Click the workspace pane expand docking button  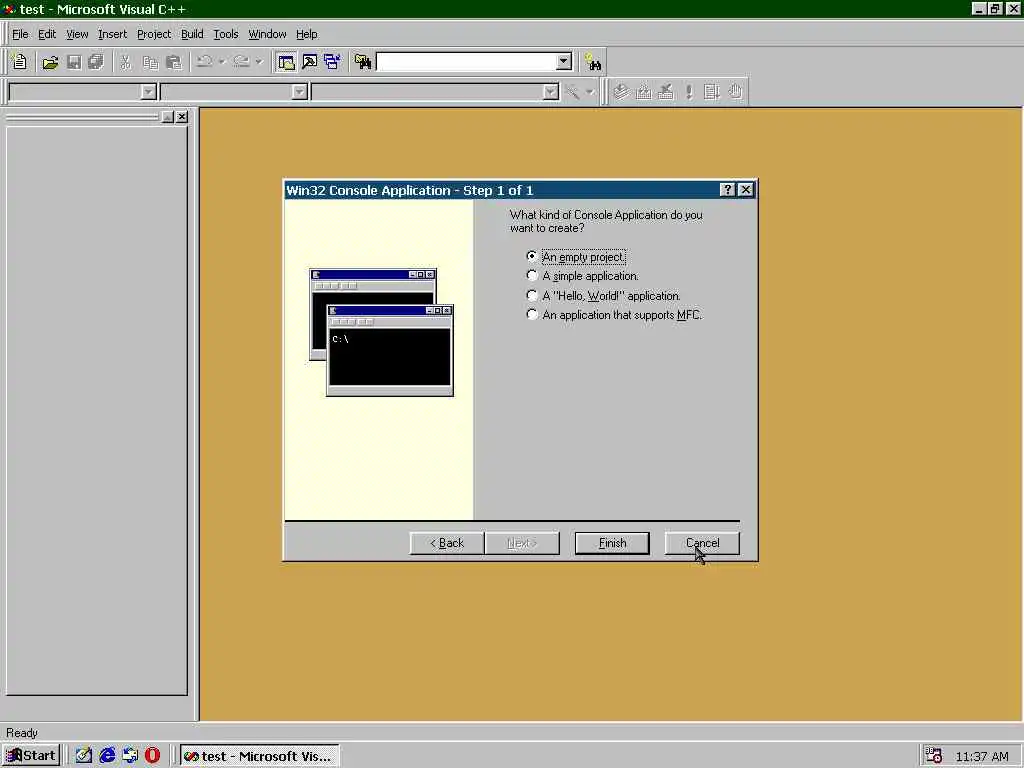point(168,116)
